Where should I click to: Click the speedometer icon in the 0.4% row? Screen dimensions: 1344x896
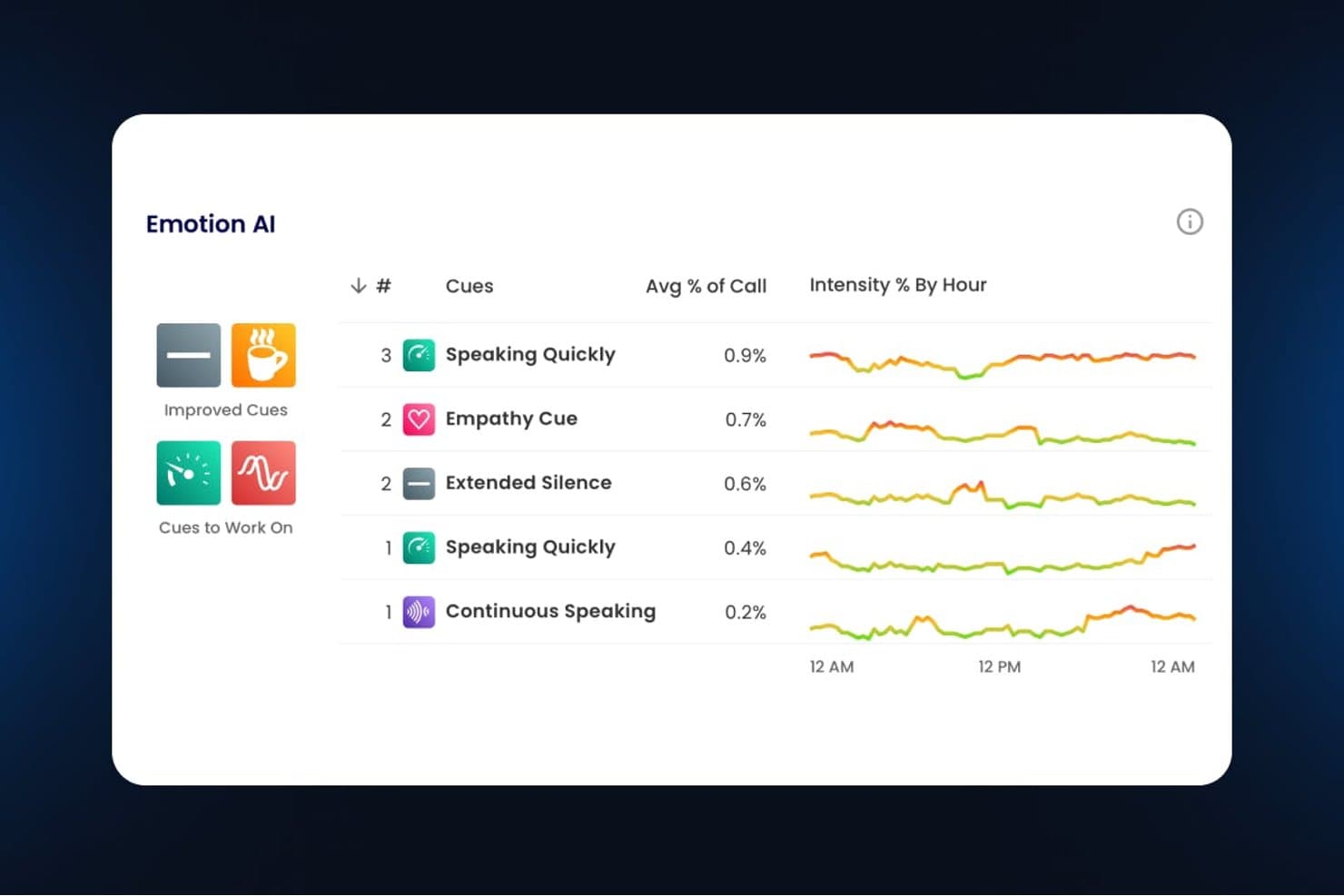[x=419, y=547]
